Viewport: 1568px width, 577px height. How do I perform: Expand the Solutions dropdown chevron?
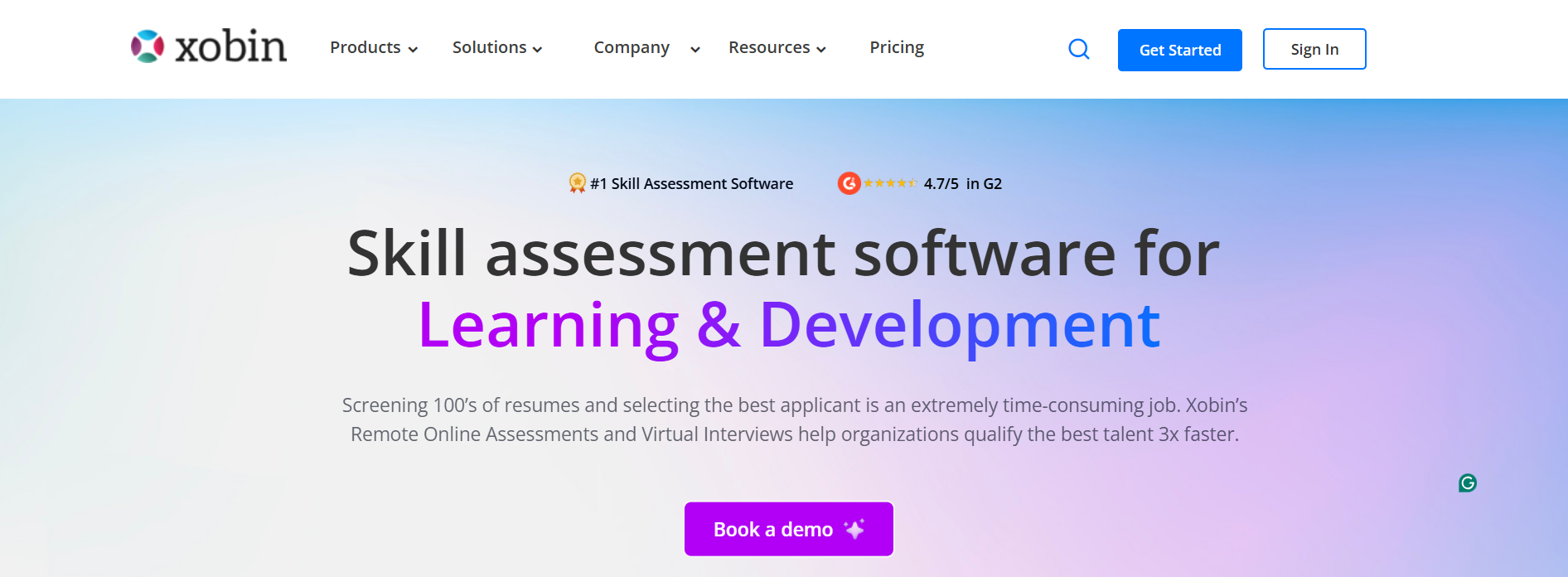tap(537, 50)
